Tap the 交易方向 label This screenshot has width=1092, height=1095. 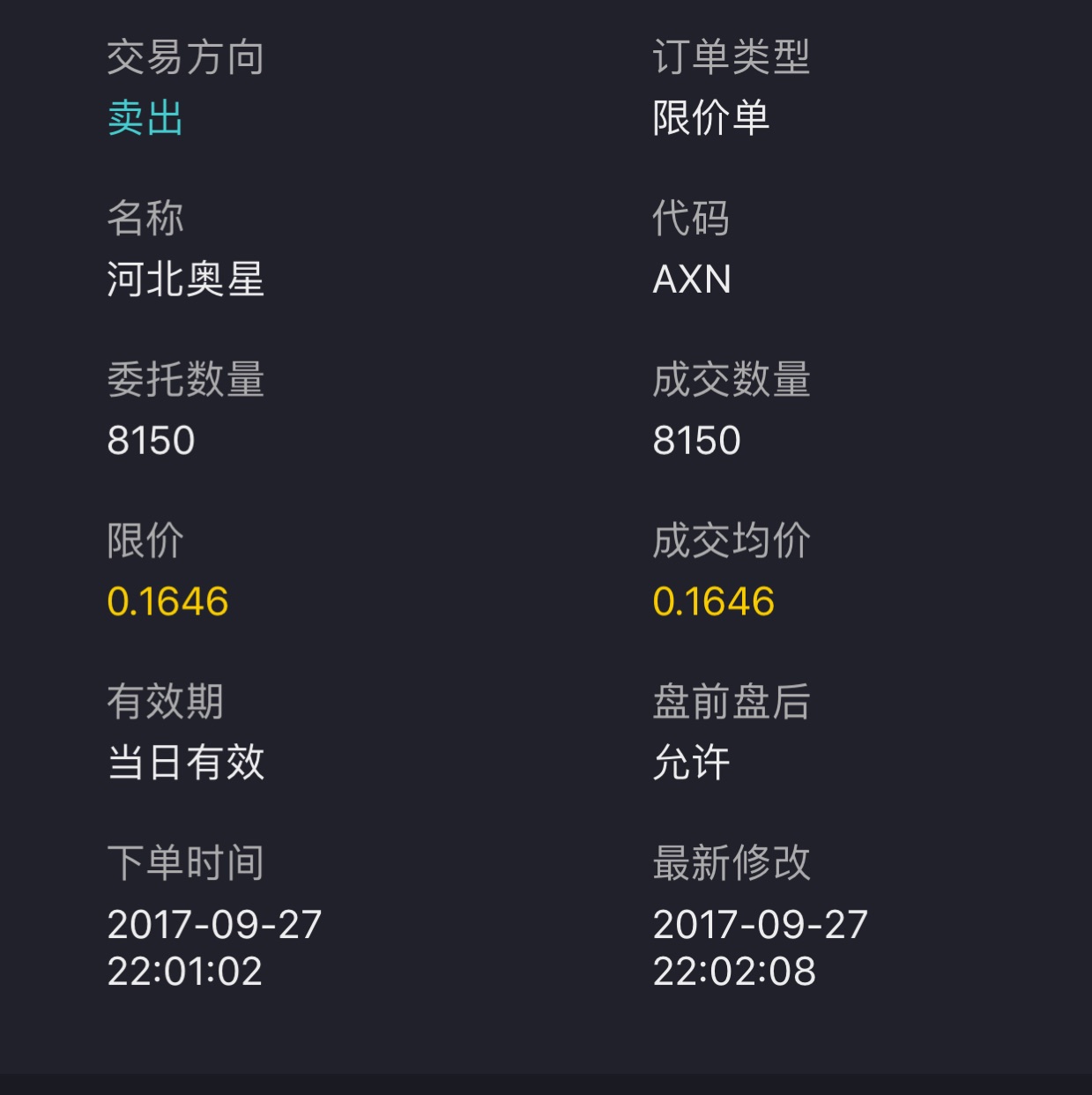186,58
